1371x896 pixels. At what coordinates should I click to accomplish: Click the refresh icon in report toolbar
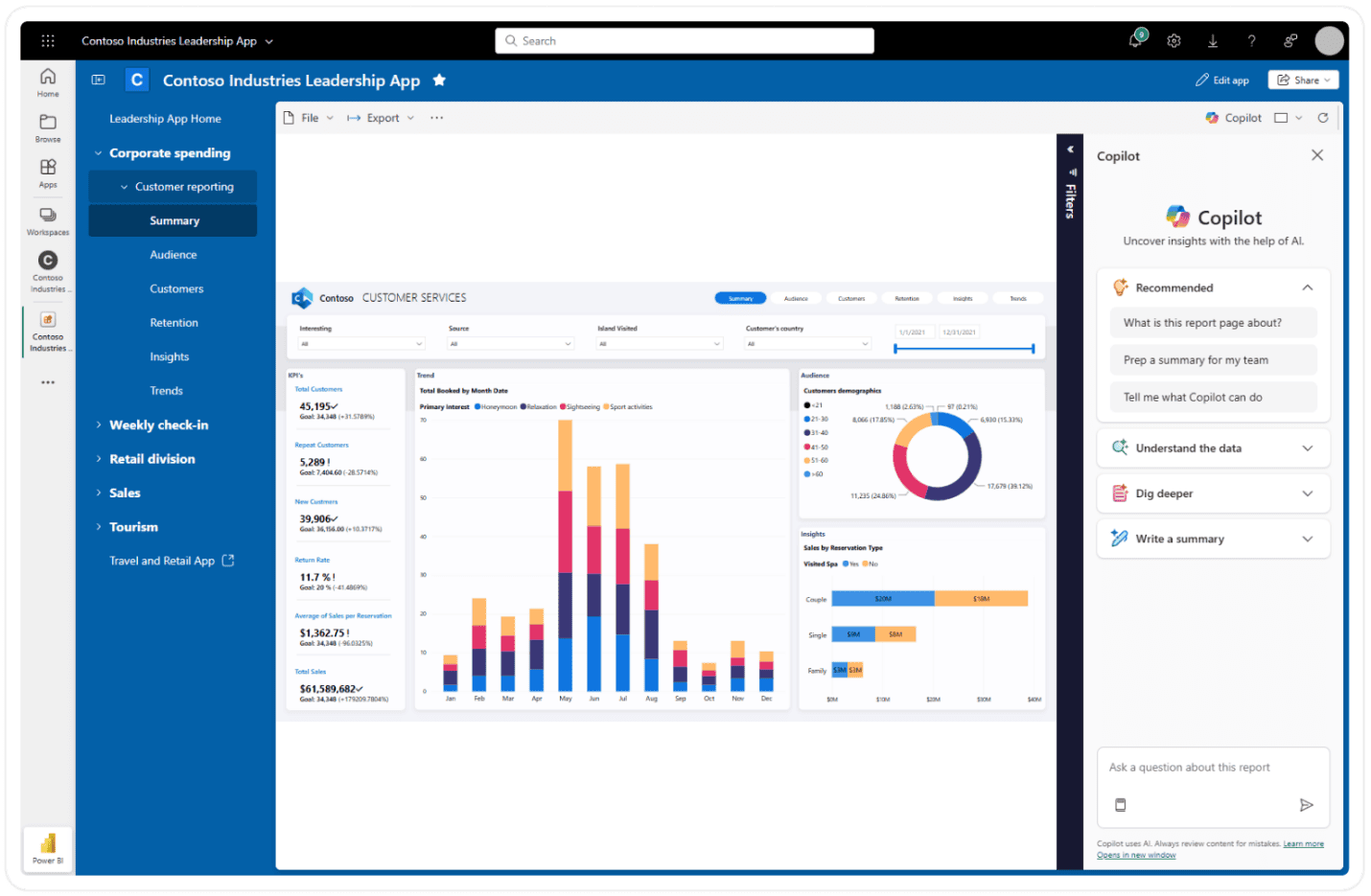[x=1323, y=118]
